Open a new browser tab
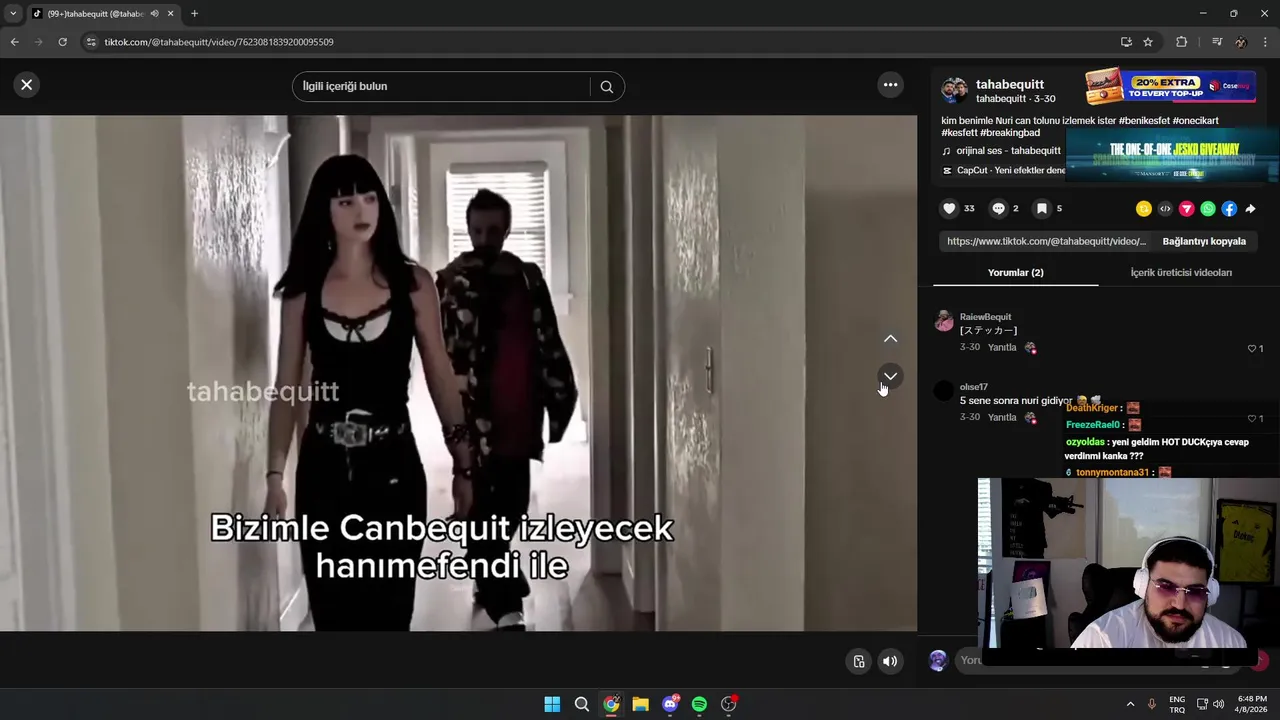The height and width of the screenshot is (720, 1280). point(194,13)
